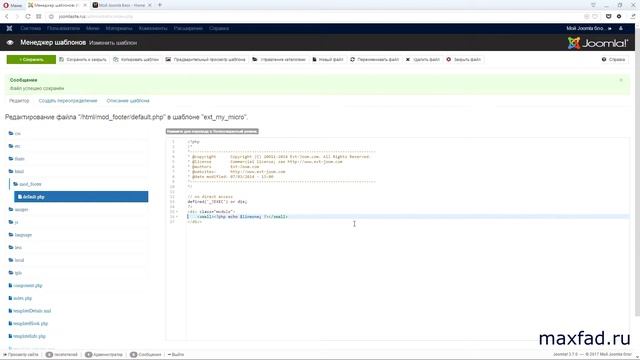Viewport: 640px width, 360px height.
Task: Open the Справка menu in top bar
Action: coord(219,28)
